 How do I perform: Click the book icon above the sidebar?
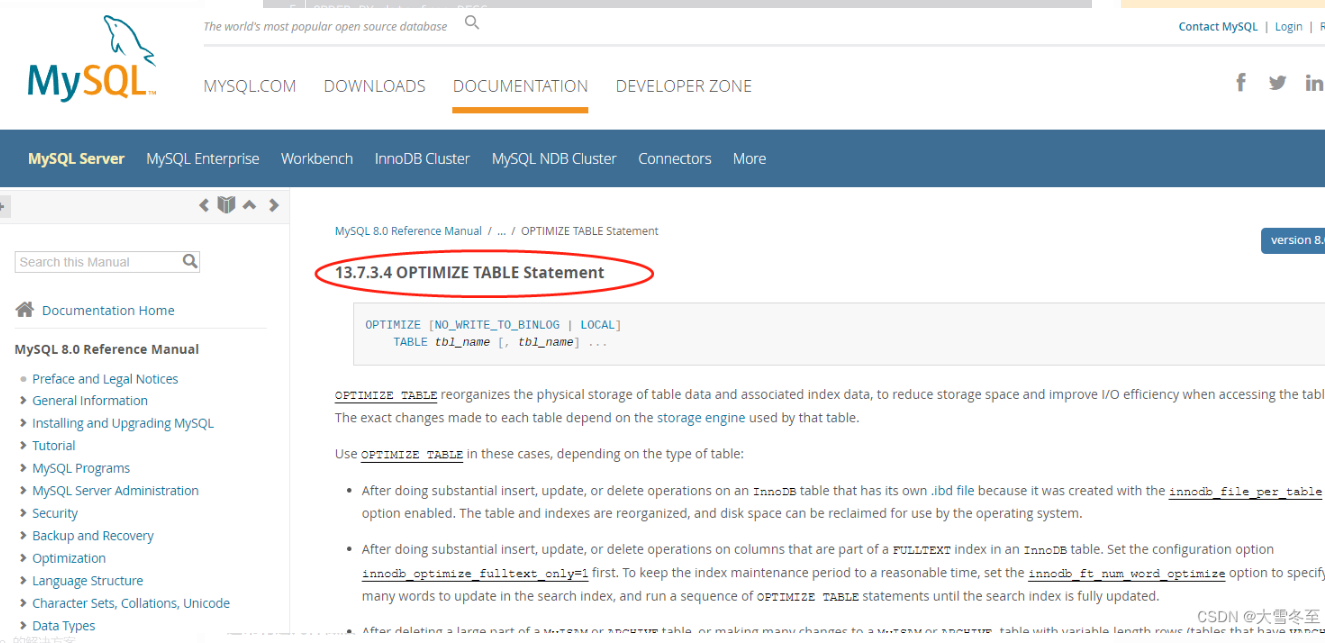pyautogui.click(x=226, y=204)
